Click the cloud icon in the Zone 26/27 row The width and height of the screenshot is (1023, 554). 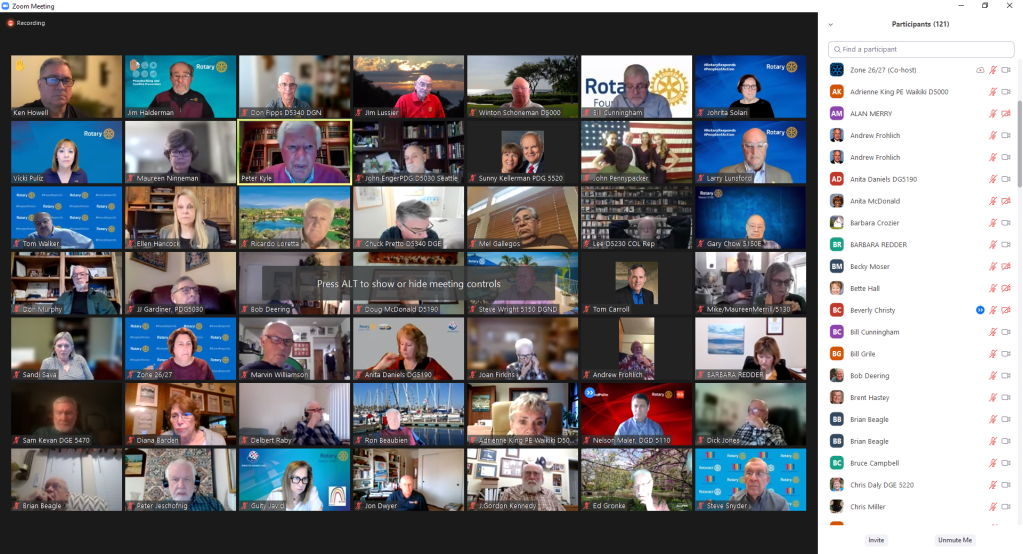pos(980,70)
